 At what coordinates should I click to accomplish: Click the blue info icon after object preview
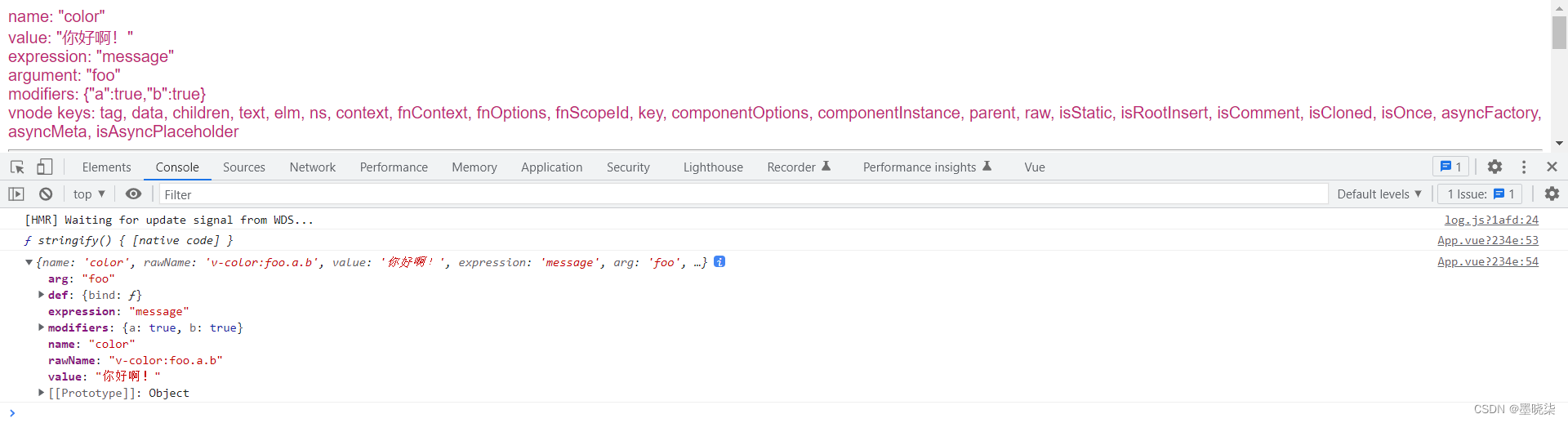point(719,261)
